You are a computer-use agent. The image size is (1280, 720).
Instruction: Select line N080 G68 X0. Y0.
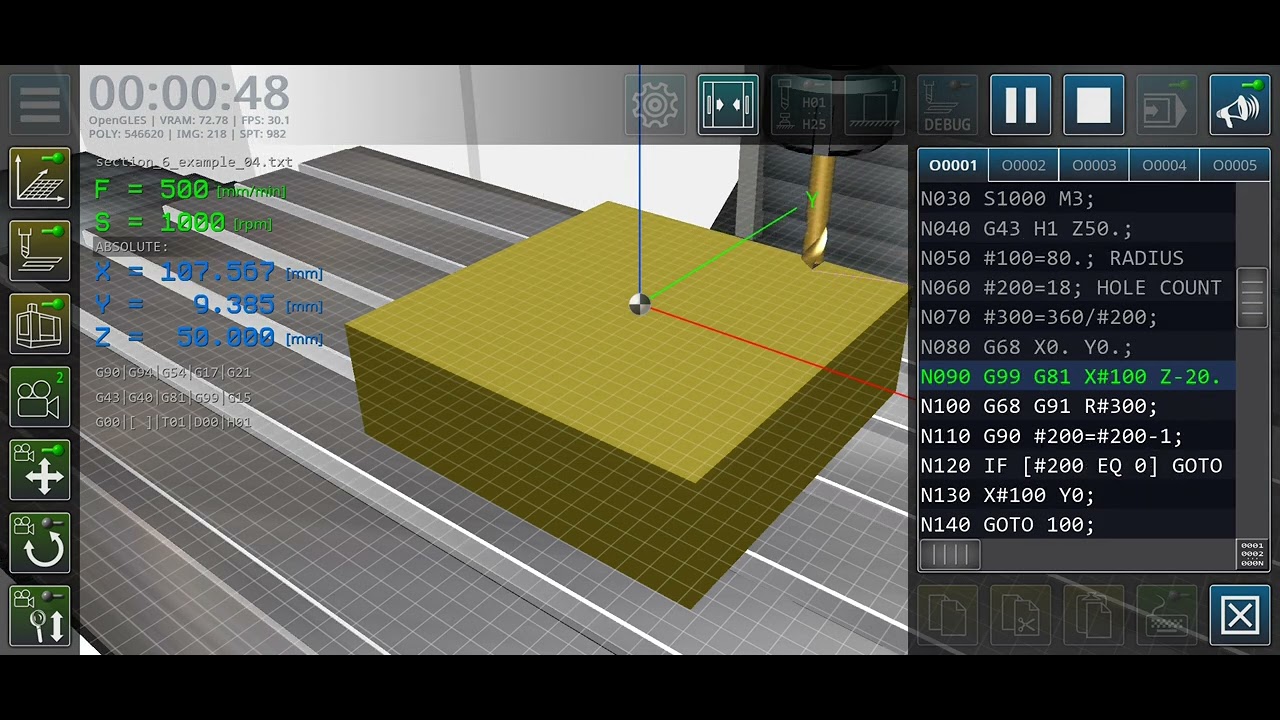pyautogui.click(x=1077, y=347)
